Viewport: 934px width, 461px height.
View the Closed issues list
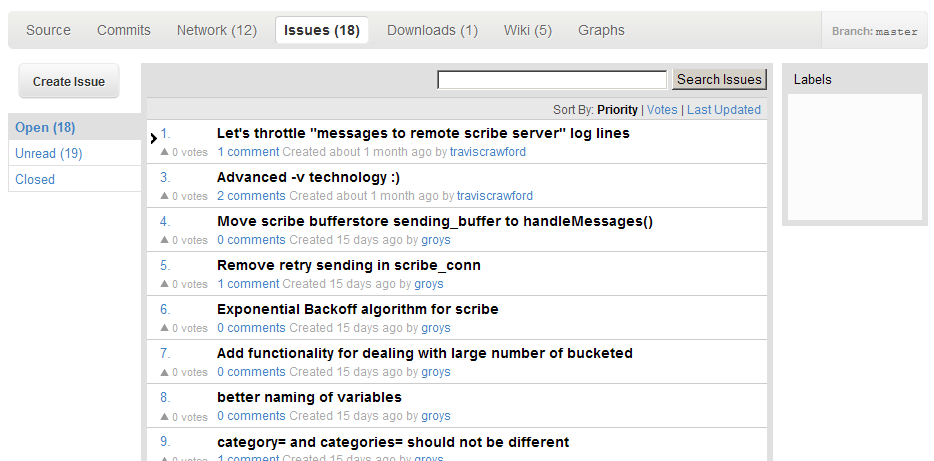click(x=35, y=179)
